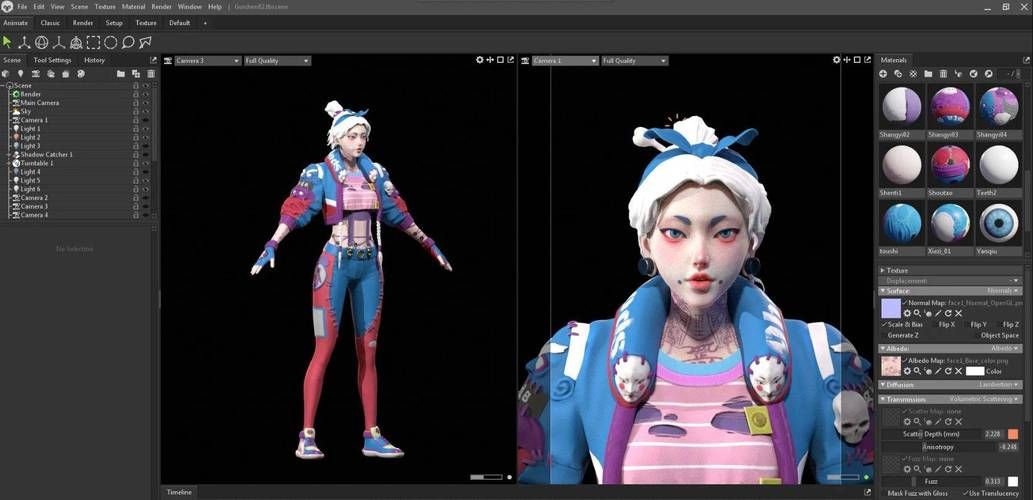Screen dimensions: 1033x500
Task: Choose the circle selection tool
Action: click(110, 42)
